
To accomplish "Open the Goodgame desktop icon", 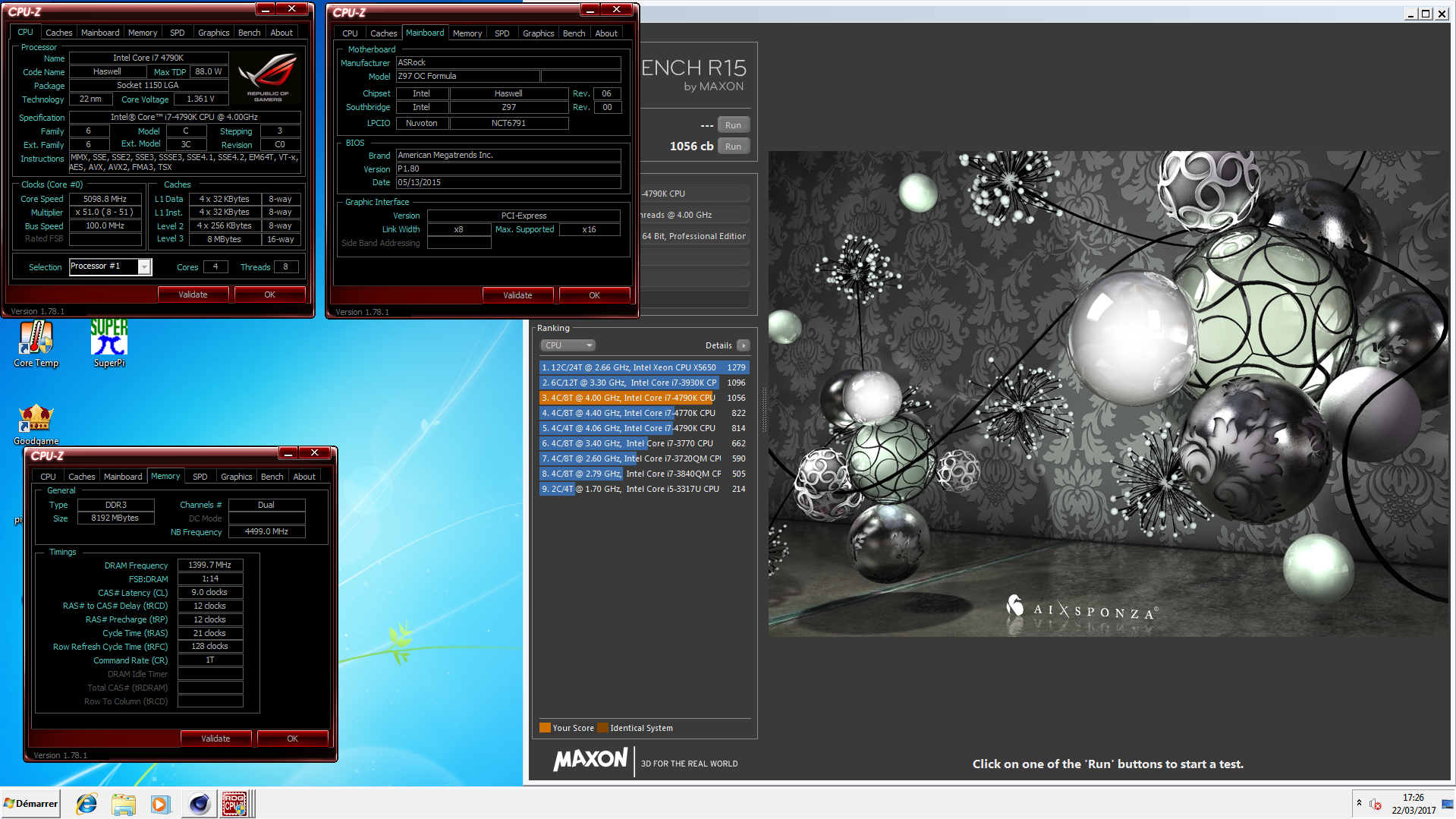I will (36, 424).
